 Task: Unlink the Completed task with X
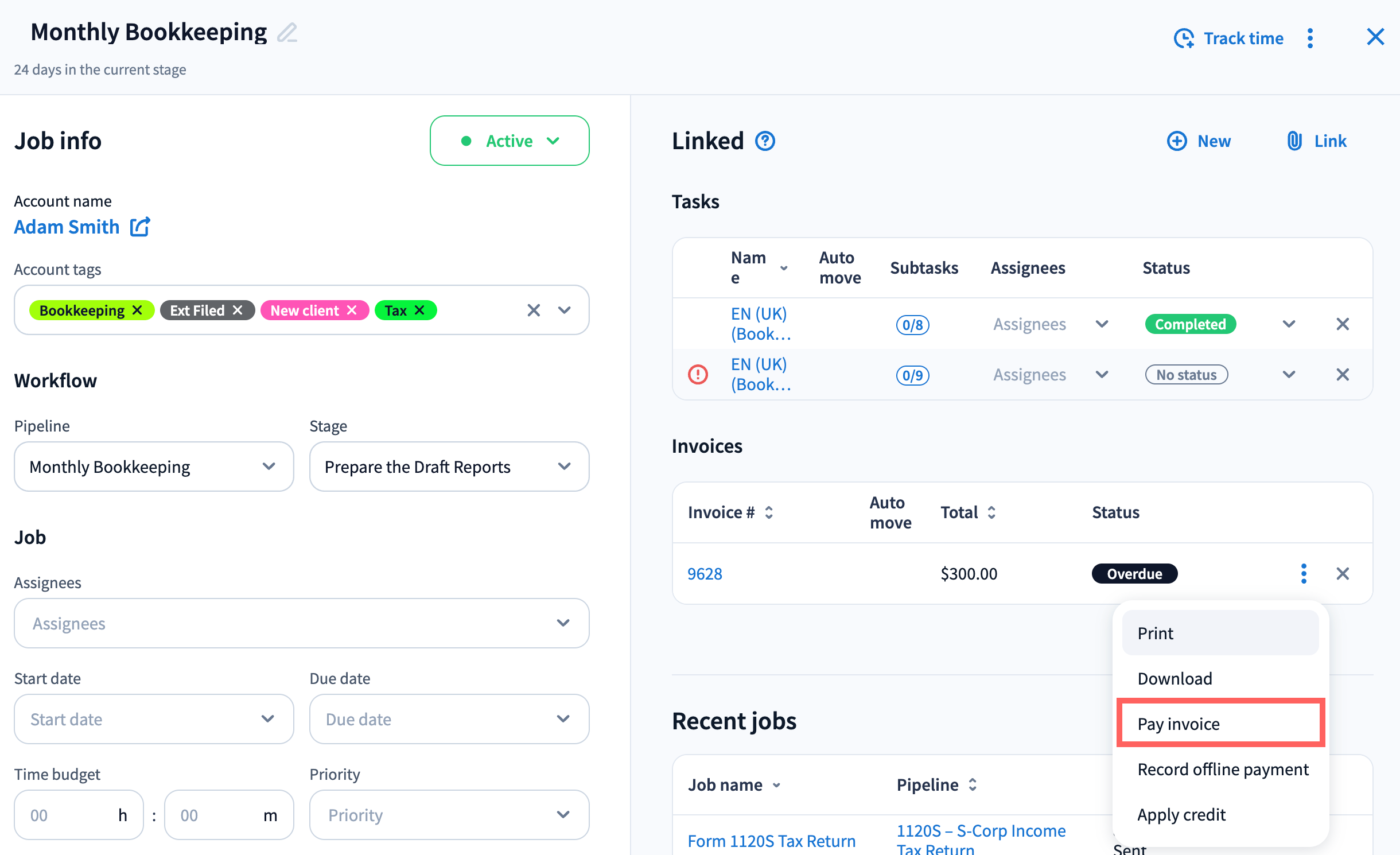coord(1343,324)
